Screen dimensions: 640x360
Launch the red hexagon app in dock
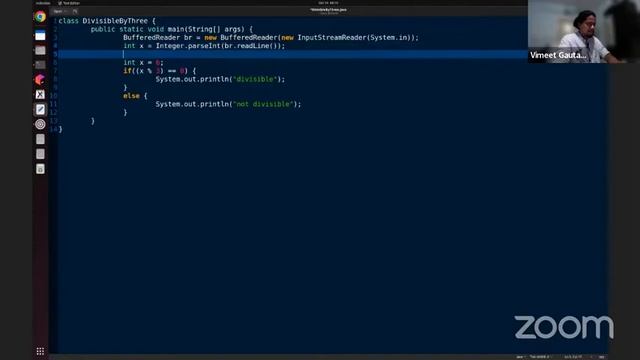pos(40,80)
